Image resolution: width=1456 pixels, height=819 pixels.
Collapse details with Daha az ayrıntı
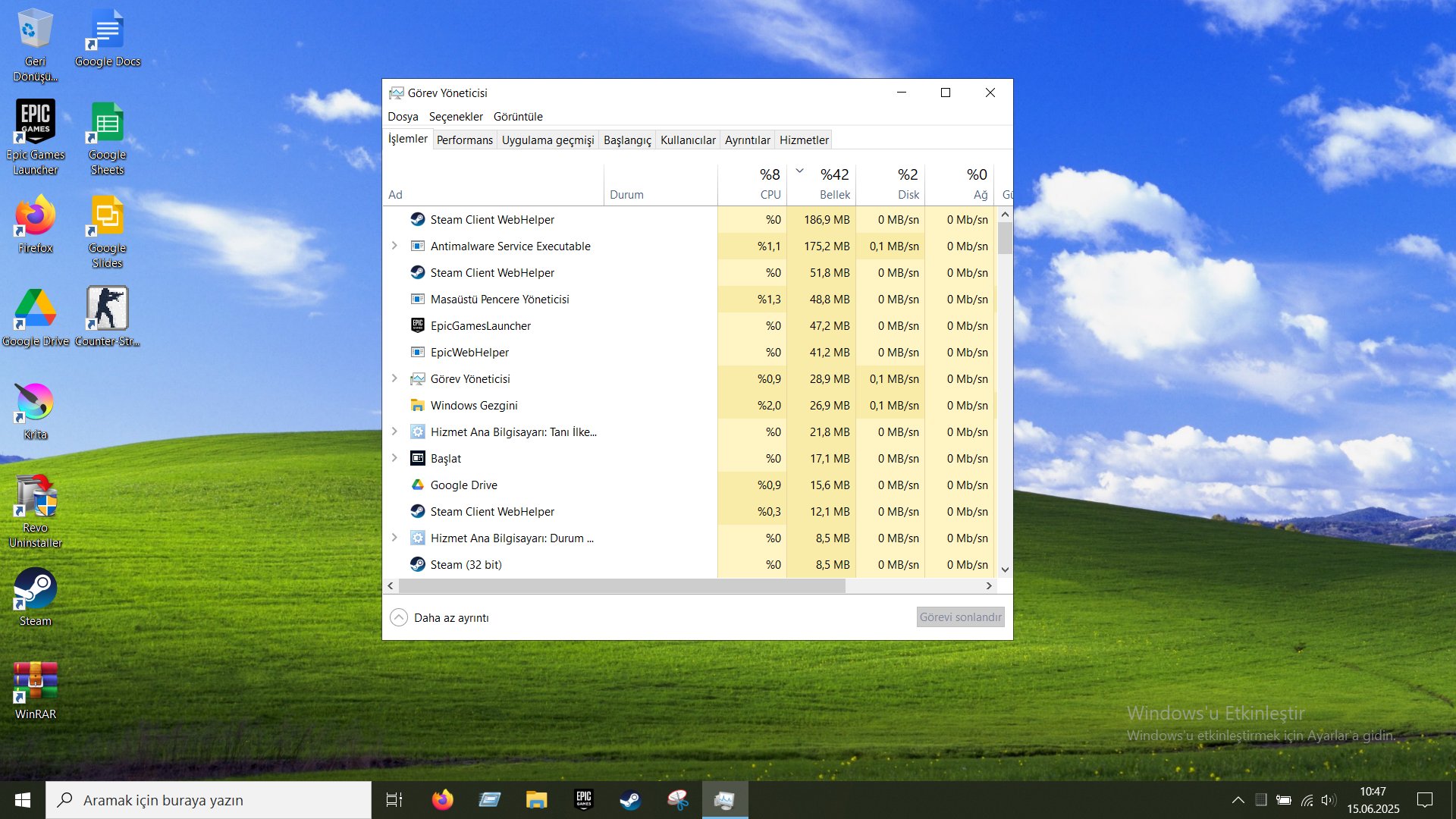coord(440,618)
